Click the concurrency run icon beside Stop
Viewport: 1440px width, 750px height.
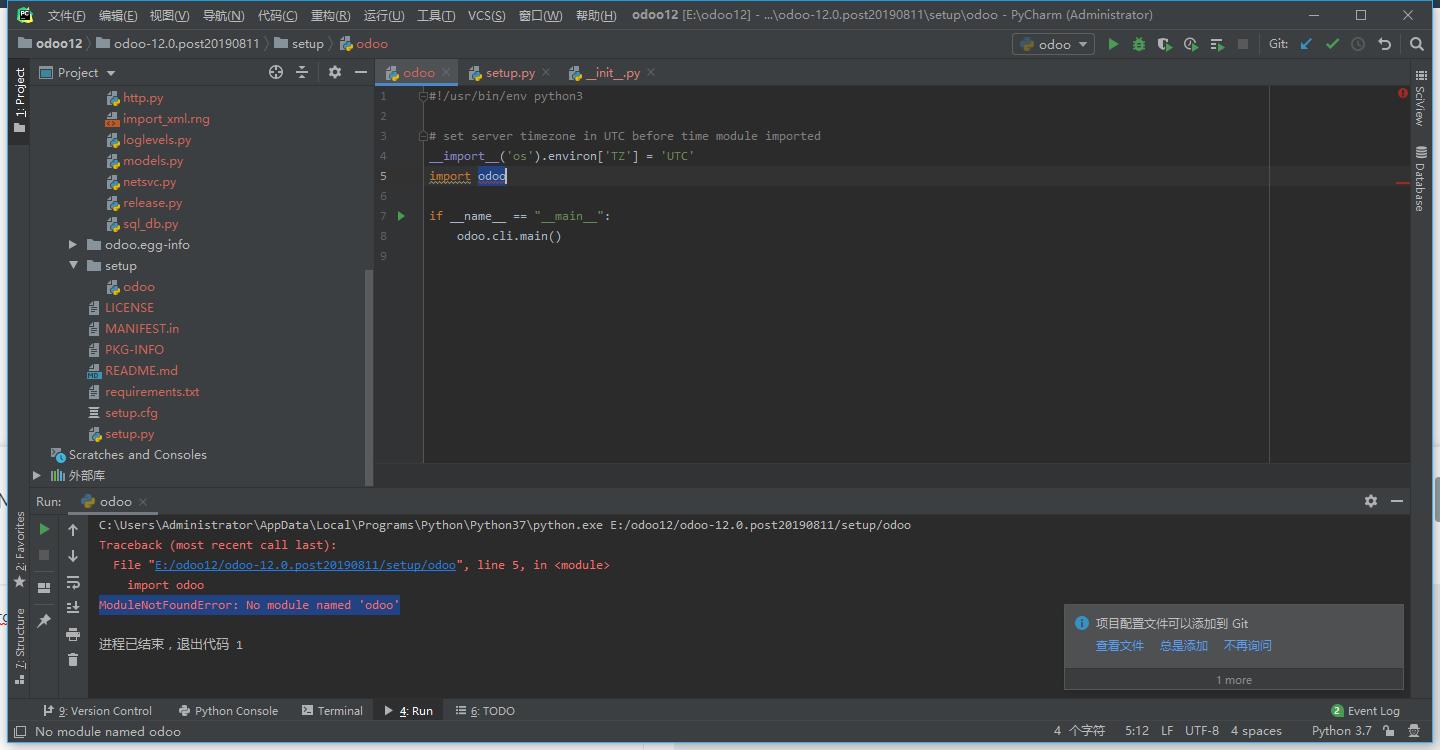tap(1217, 44)
